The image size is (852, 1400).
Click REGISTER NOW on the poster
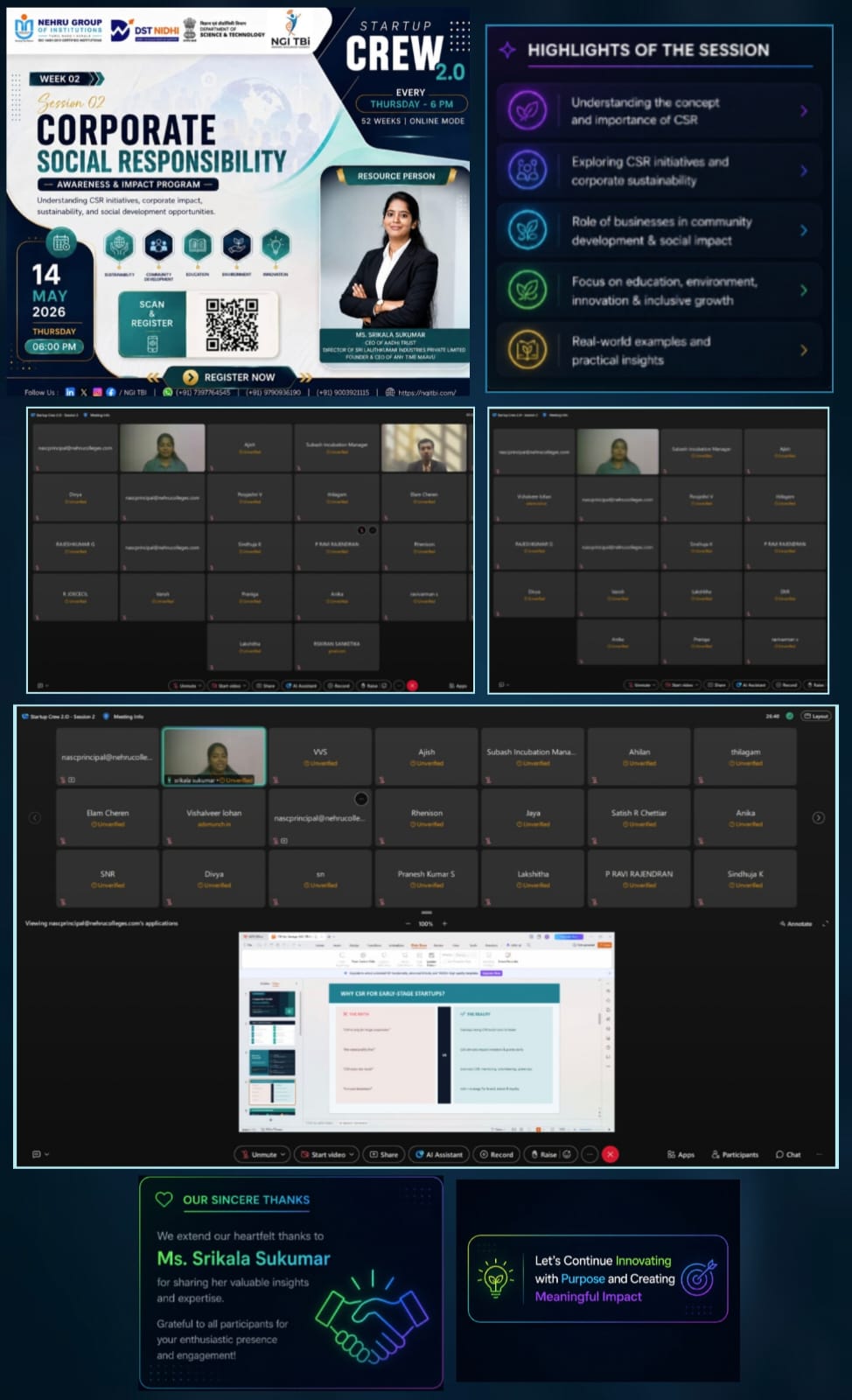tap(230, 377)
